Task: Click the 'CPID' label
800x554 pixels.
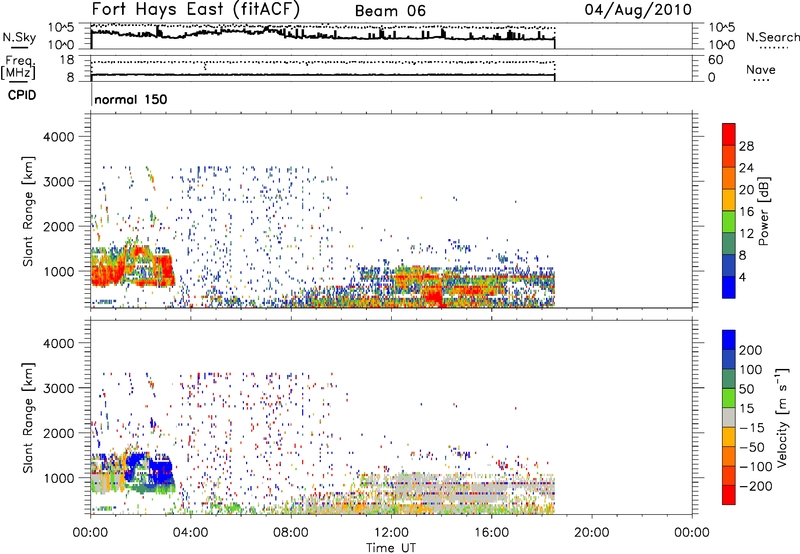Action: point(22,95)
